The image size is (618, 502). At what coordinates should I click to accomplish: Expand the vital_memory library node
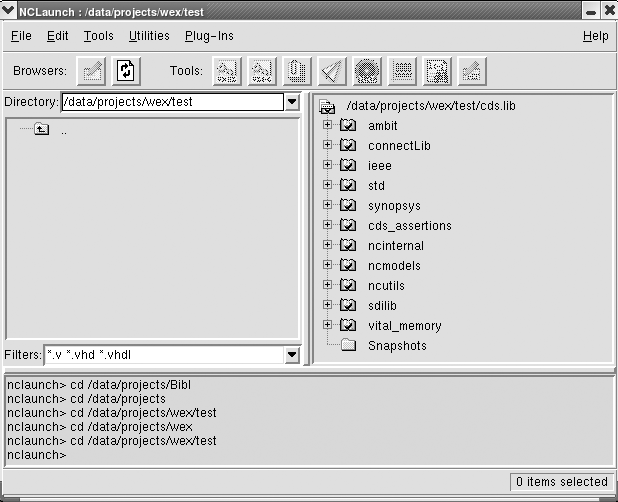327,325
